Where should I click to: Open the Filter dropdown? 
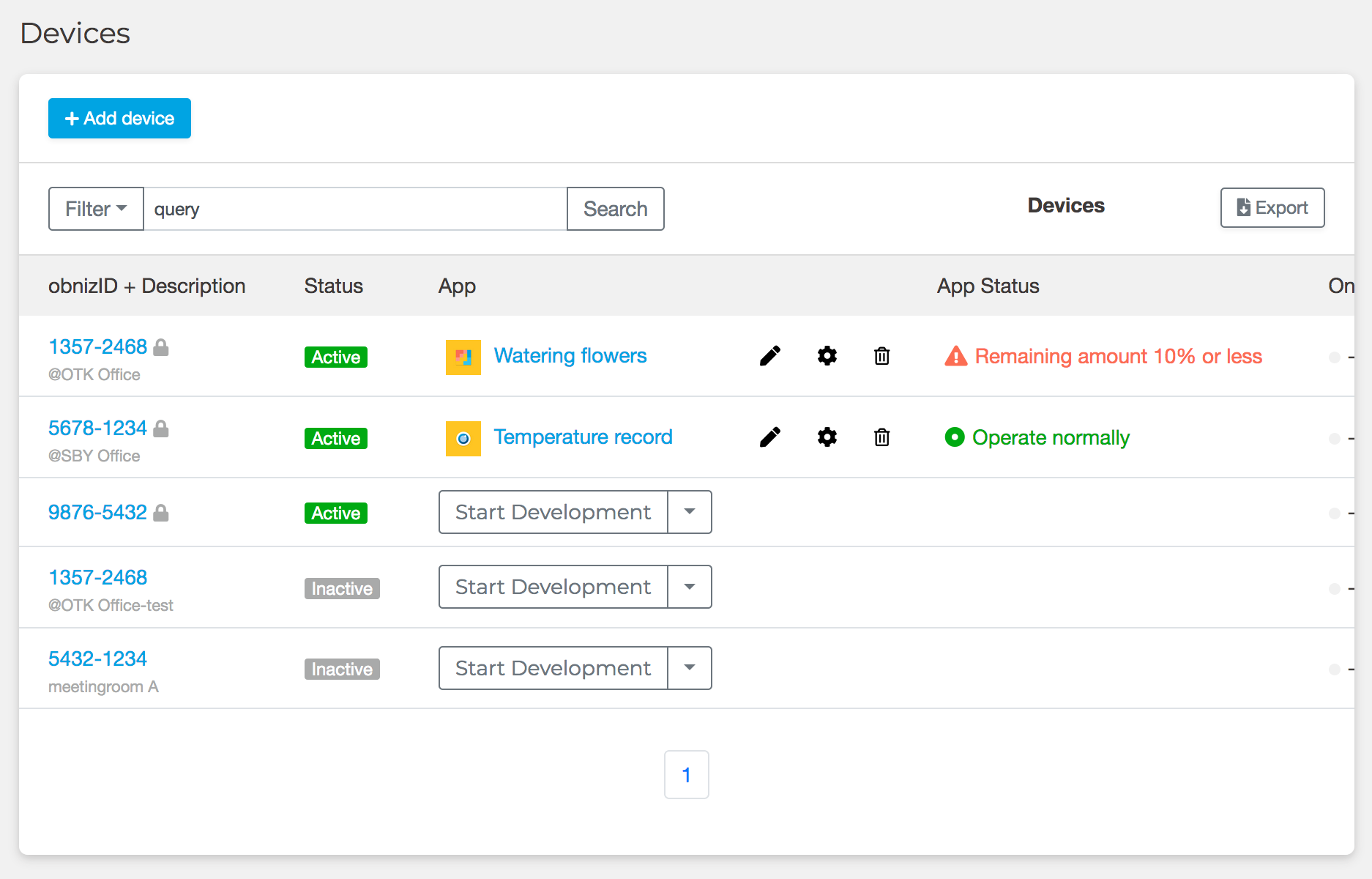coord(96,209)
